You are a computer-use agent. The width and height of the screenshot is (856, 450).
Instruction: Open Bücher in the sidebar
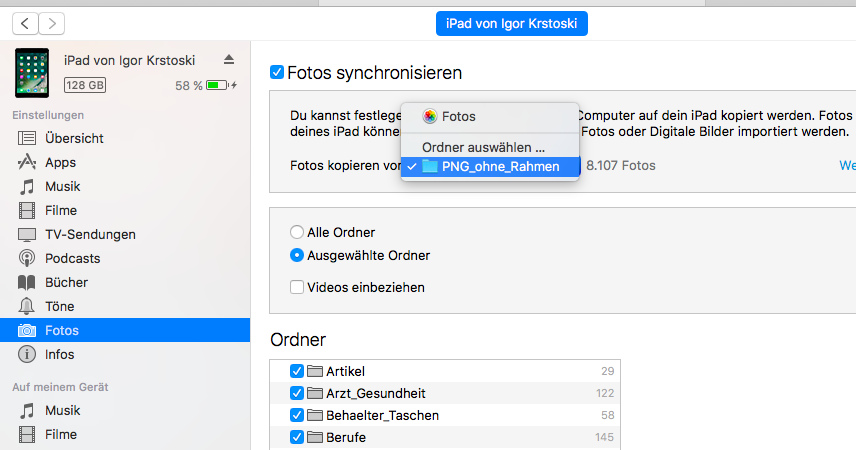[66, 282]
